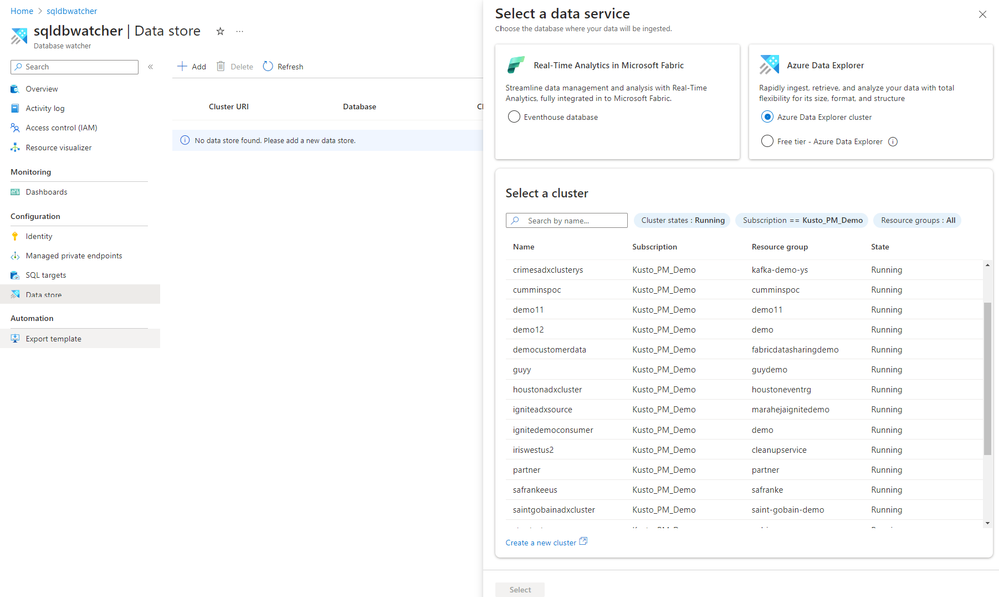Click the sqldbwatcher Database watcher resource icon
The width and height of the screenshot is (999, 597).
(x=19, y=36)
